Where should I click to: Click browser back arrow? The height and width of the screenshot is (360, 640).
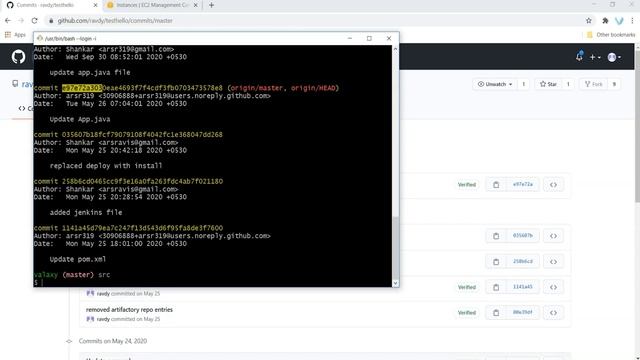pyautogui.click(x=8, y=20)
